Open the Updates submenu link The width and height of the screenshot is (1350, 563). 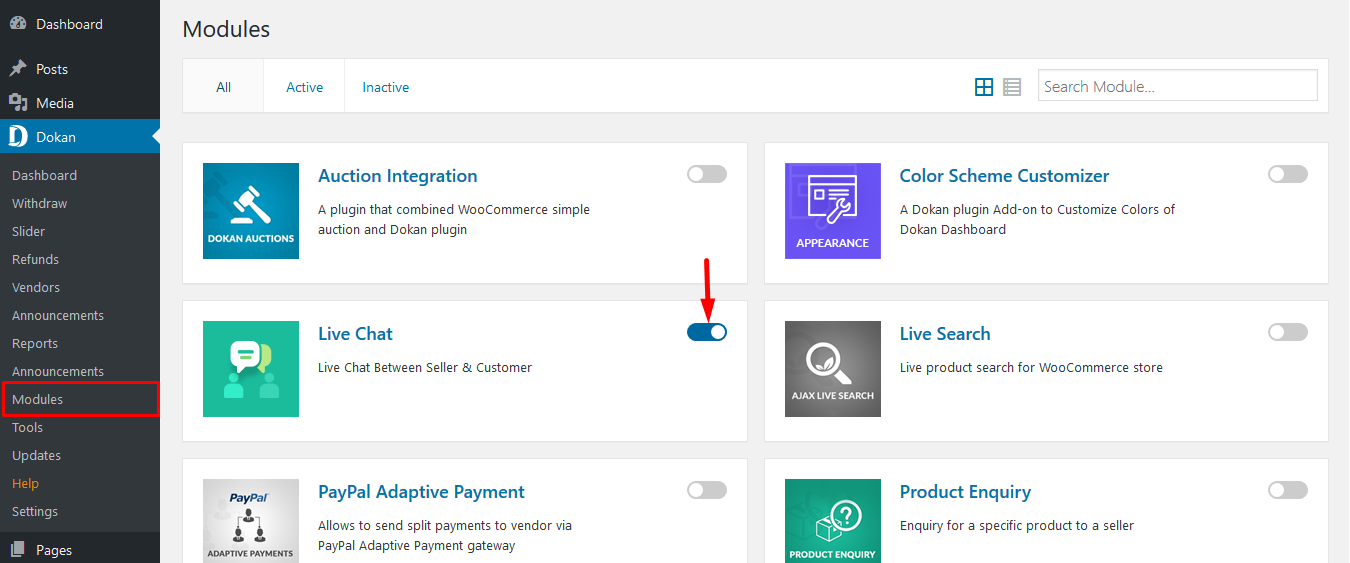(x=36, y=455)
